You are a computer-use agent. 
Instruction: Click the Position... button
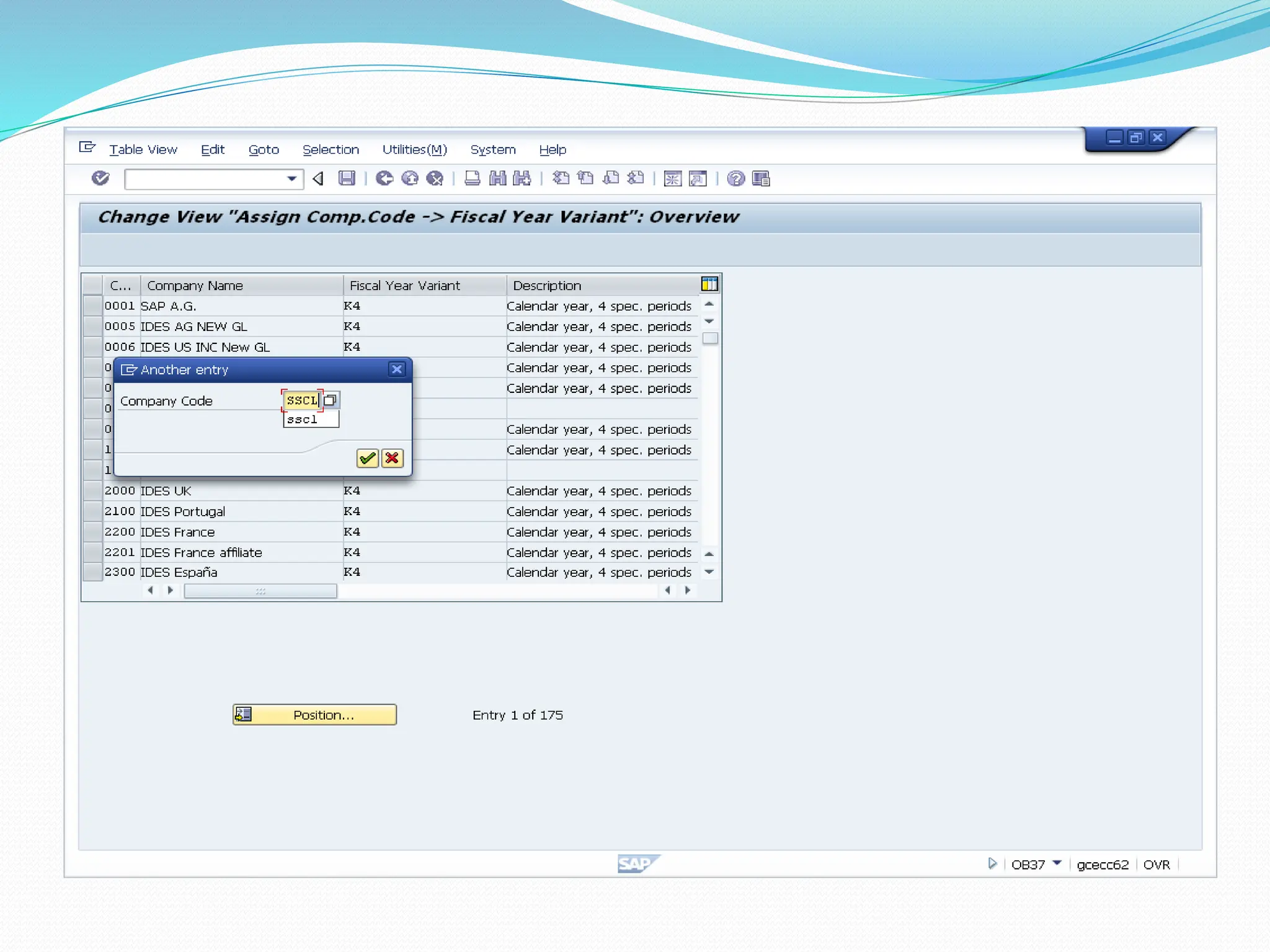click(314, 715)
